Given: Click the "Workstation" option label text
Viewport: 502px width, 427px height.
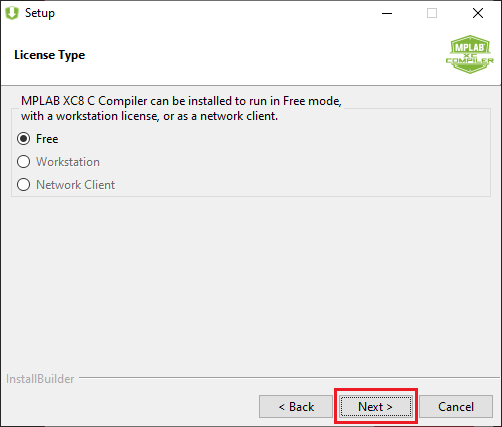Looking at the screenshot, I should pos(68,162).
